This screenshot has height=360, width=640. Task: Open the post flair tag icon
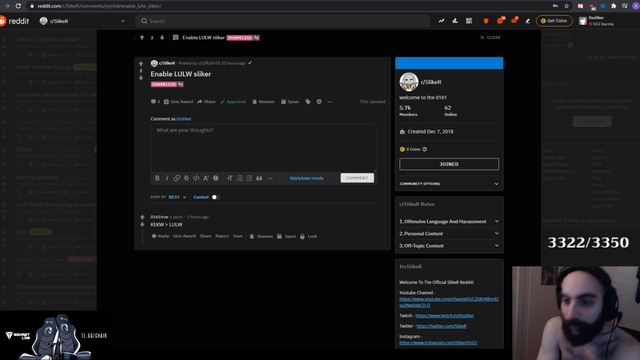click(308, 102)
